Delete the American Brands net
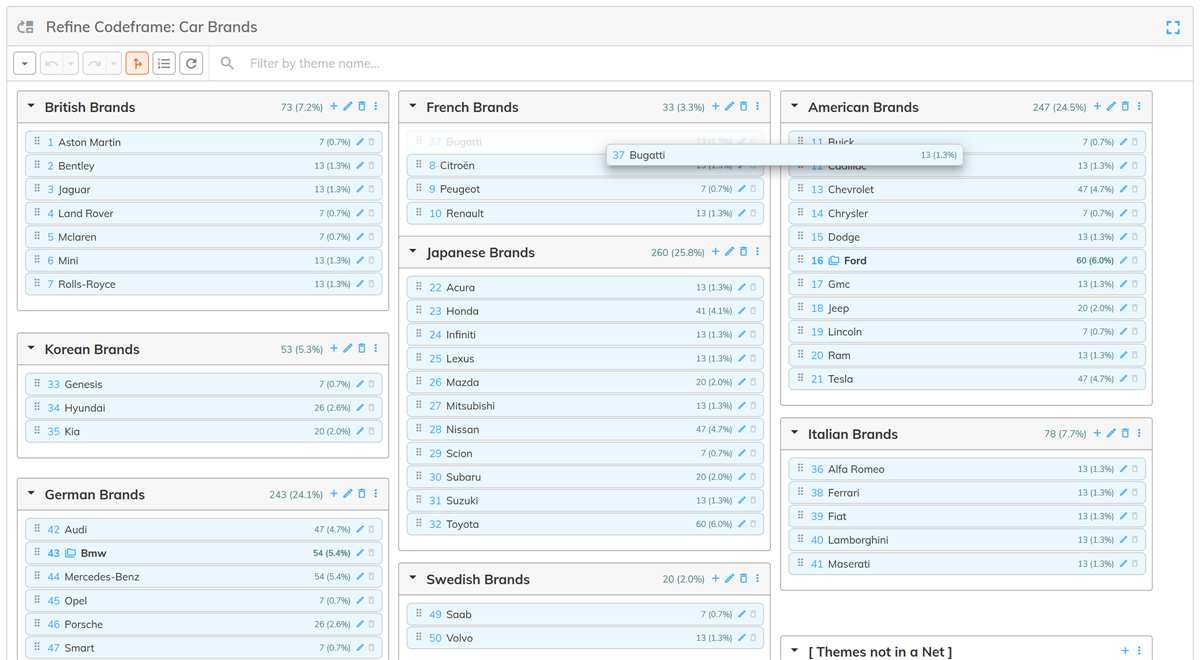1200x660 pixels. (x=1125, y=106)
